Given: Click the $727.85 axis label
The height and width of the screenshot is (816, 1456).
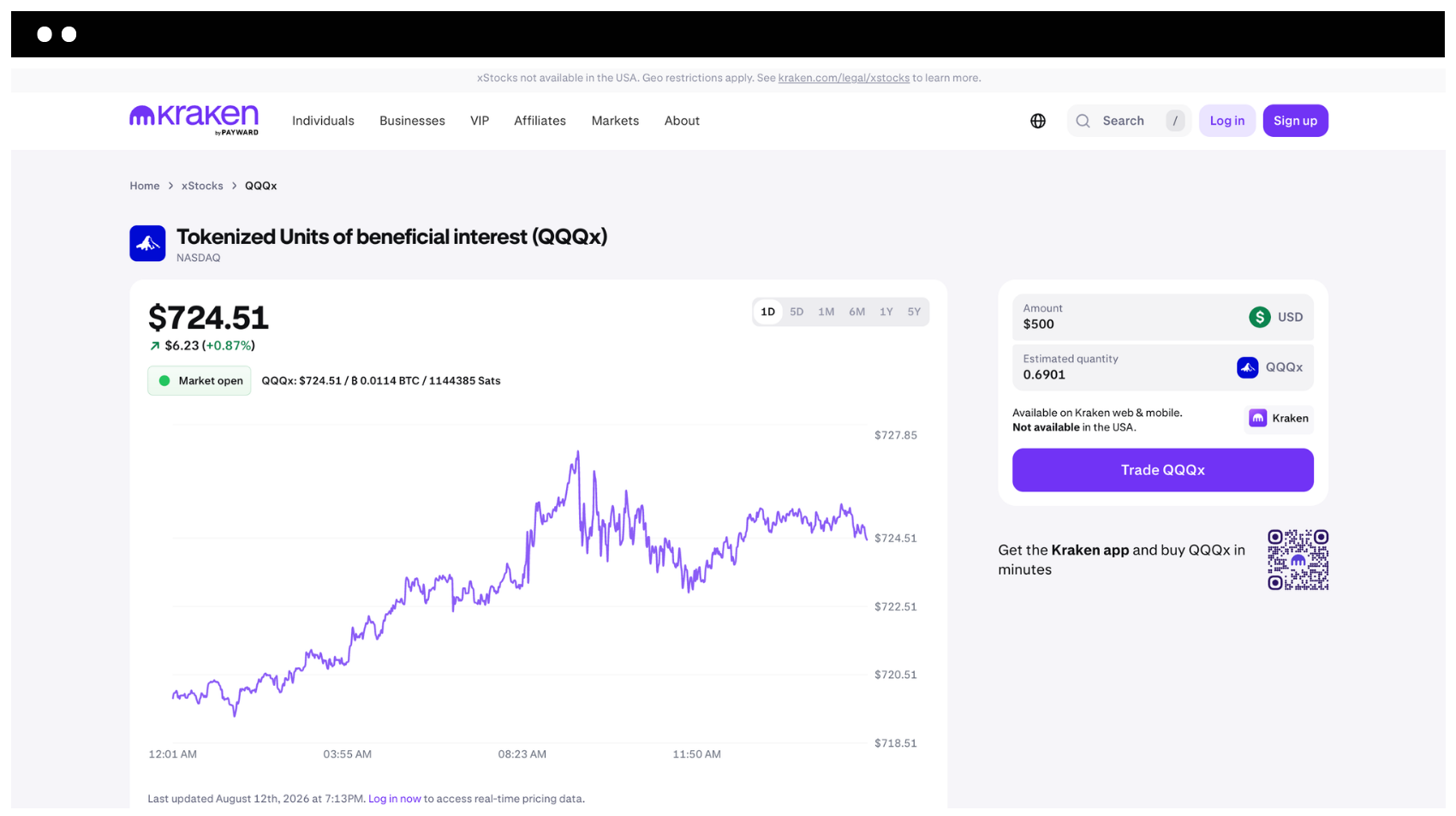Looking at the screenshot, I should pos(896,436).
